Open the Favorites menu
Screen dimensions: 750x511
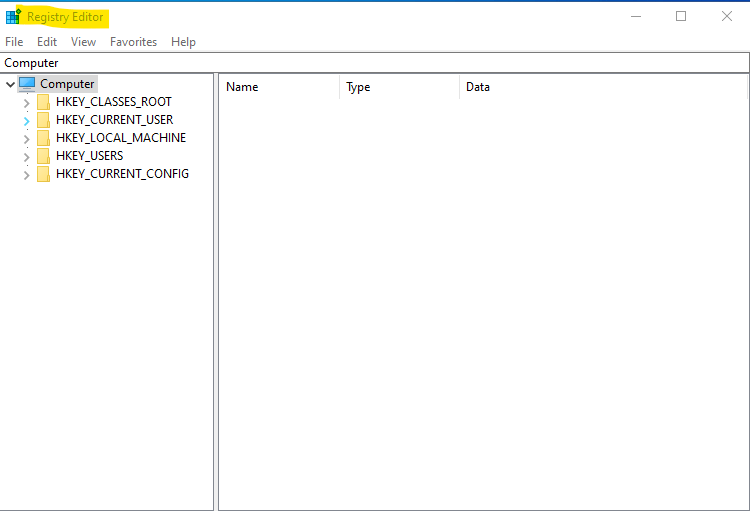(x=133, y=42)
